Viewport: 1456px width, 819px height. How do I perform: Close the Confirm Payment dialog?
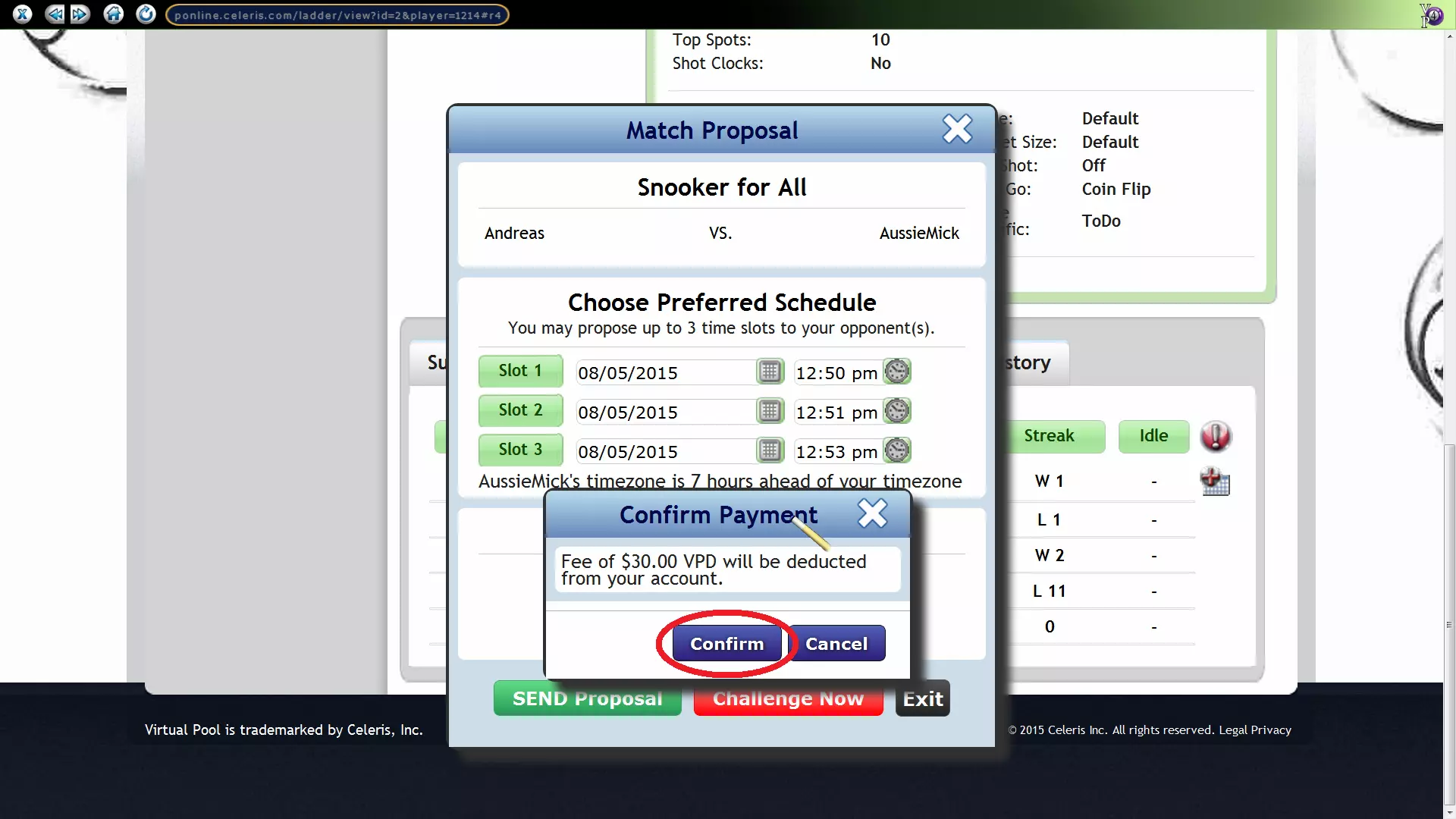872,513
